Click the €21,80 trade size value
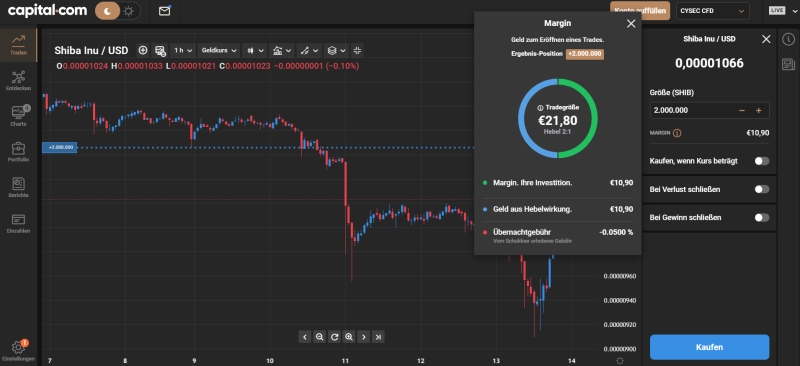This screenshot has height=366, width=800. click(558, 120)
